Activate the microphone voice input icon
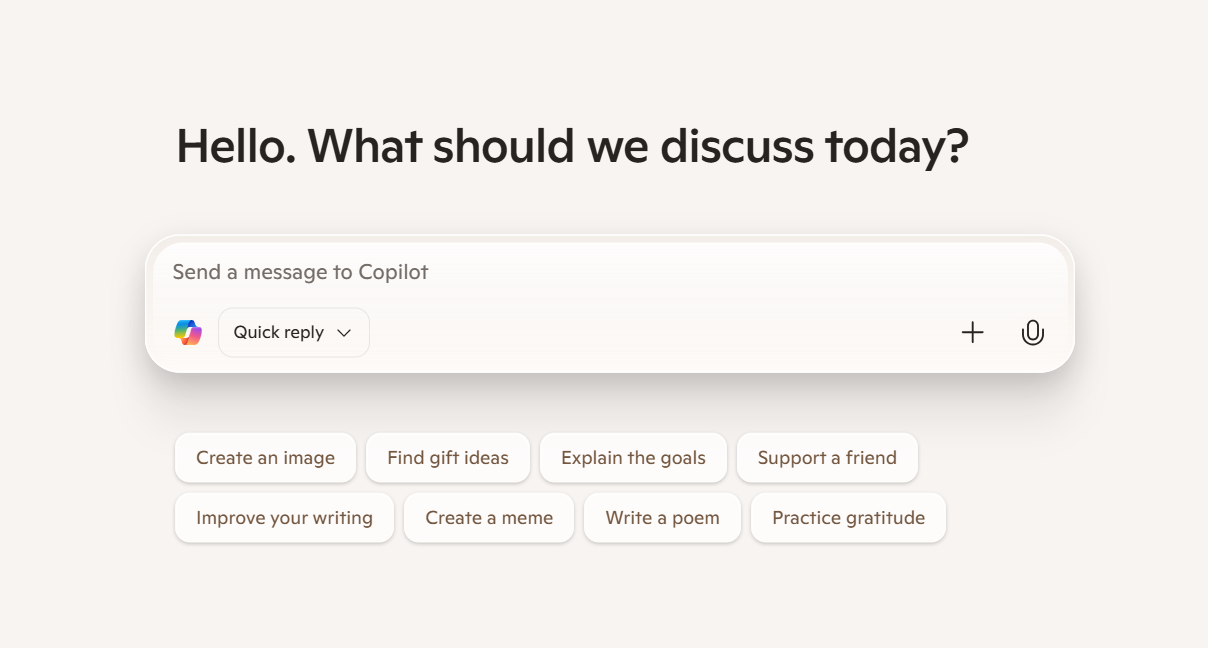 pos(1032,332)
